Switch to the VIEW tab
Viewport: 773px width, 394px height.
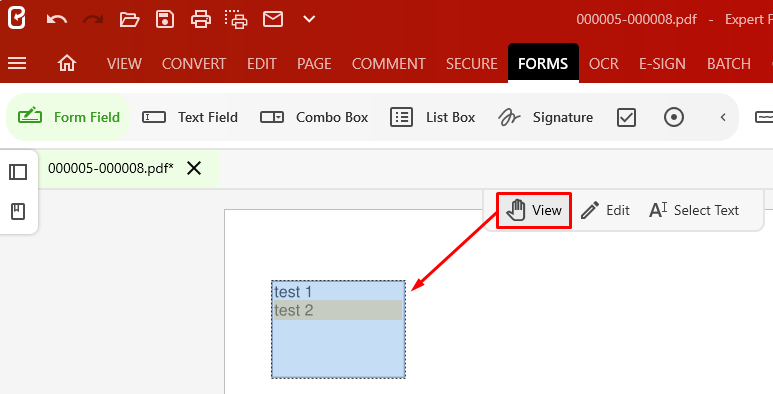pyautogui.click(x=124, y=64)
